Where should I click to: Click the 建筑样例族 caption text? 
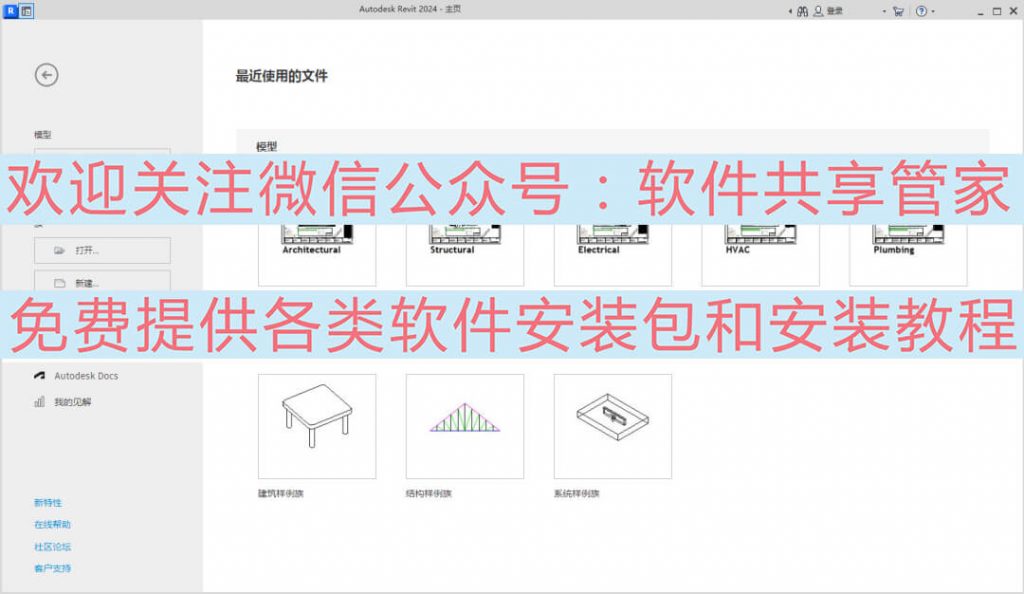click(x=281, y=493)
